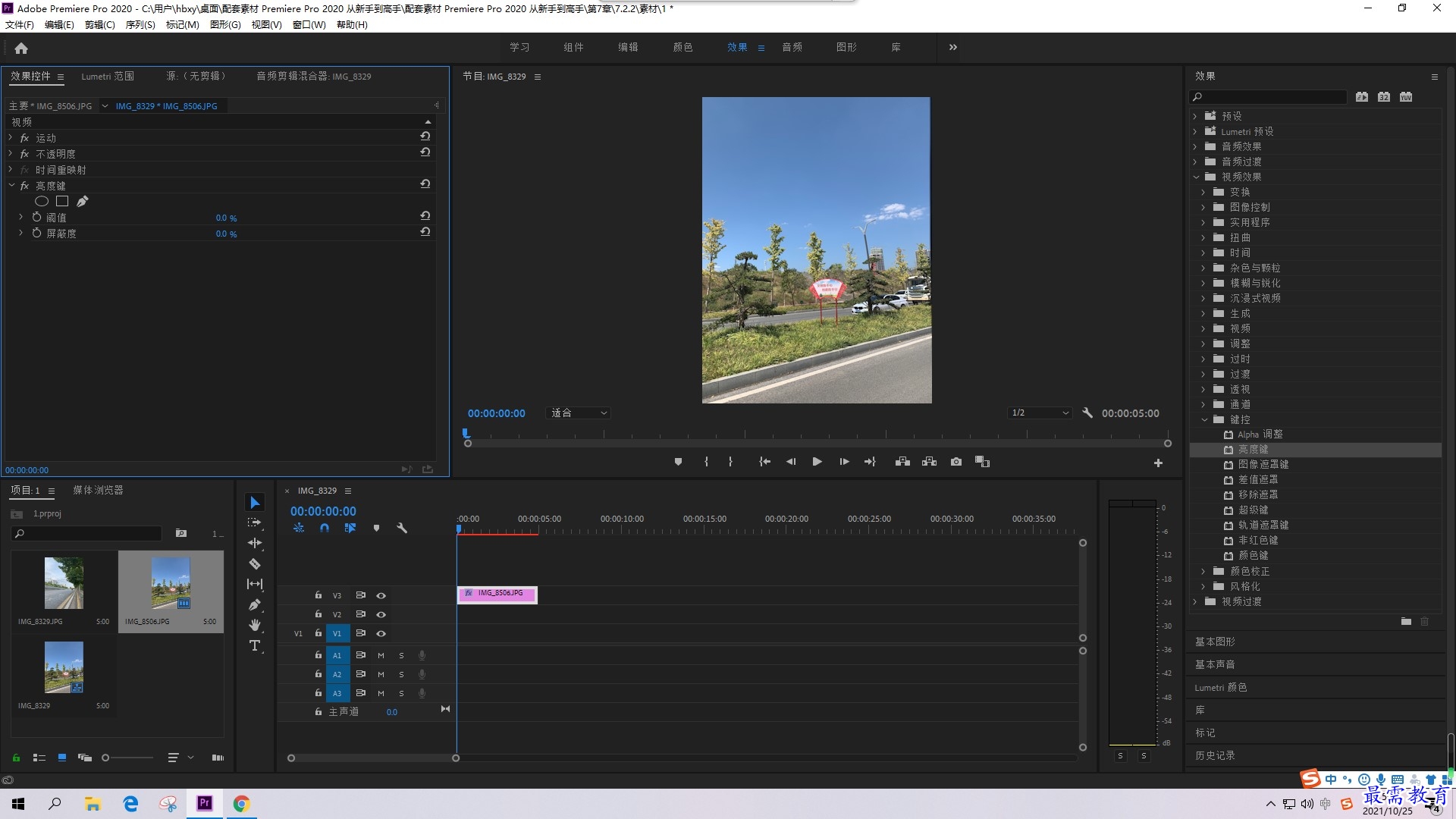Collapse the 亮度键 effect properties

pyautogui.click(x=11, y=185)
